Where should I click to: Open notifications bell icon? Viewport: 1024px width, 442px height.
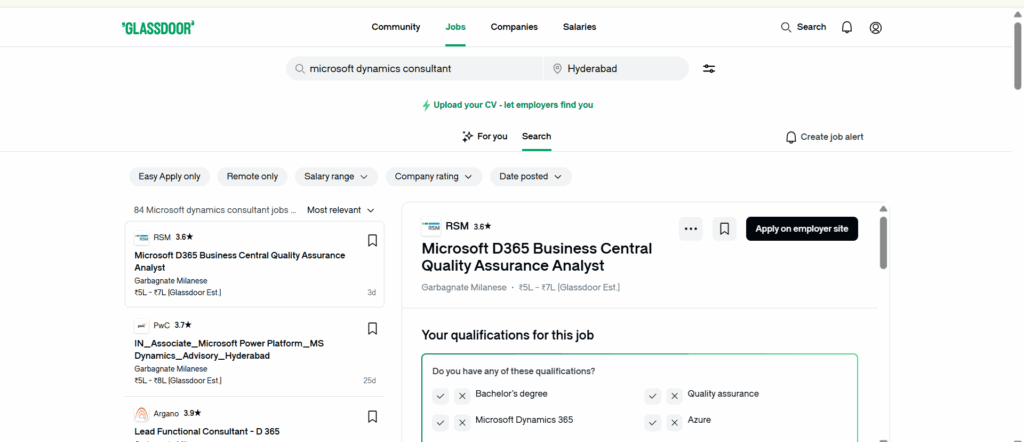coord(847,28)
